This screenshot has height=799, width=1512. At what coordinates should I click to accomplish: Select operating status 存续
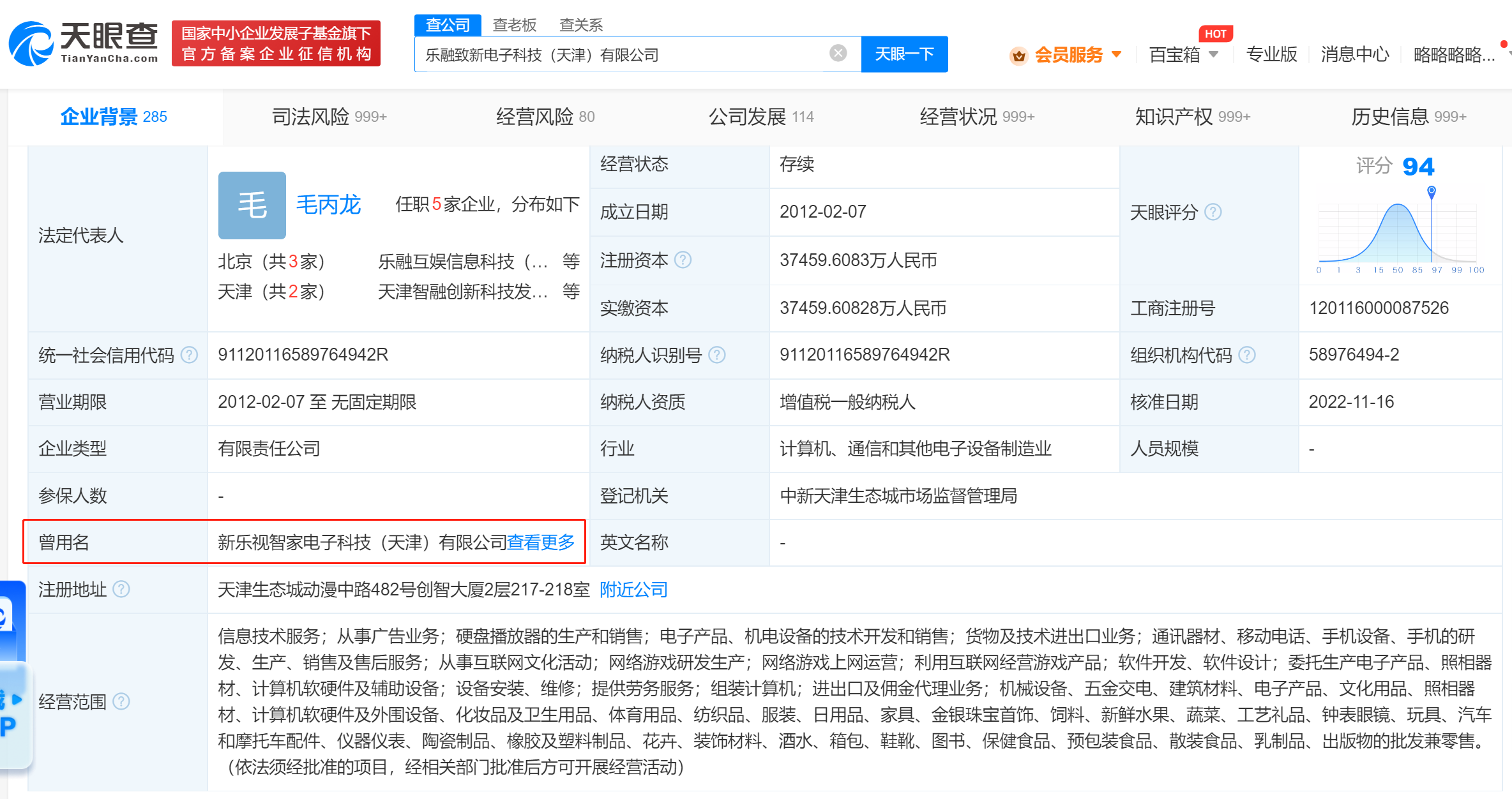pos(796,164)
